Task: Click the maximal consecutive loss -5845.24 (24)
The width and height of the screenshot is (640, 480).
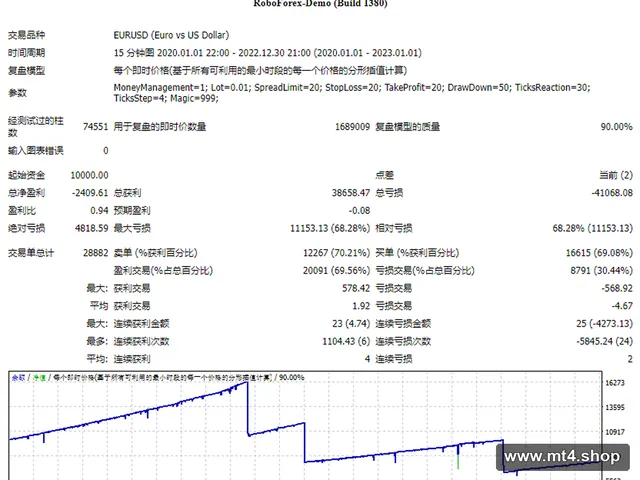Action: [x=604, y=341]
